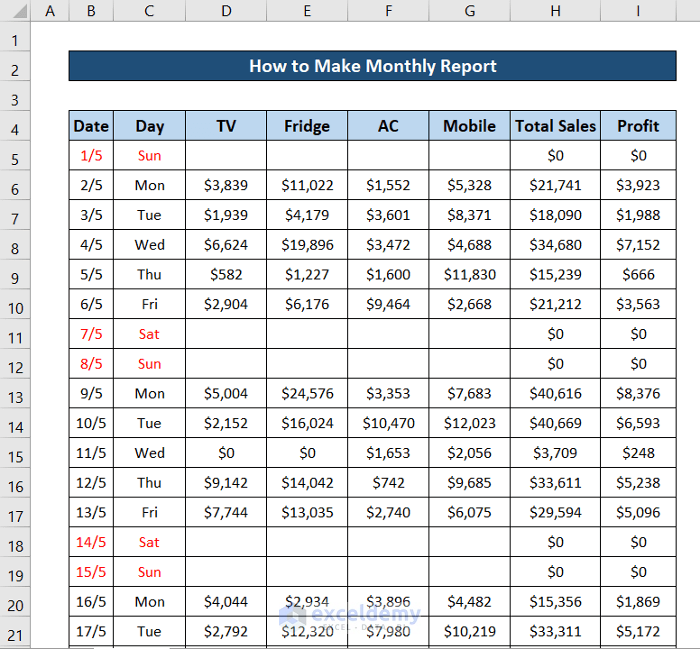The height and width of the screenshot is (649, 700).
Task: Select Profit value $1,869
Action: (x=638, y=602)
